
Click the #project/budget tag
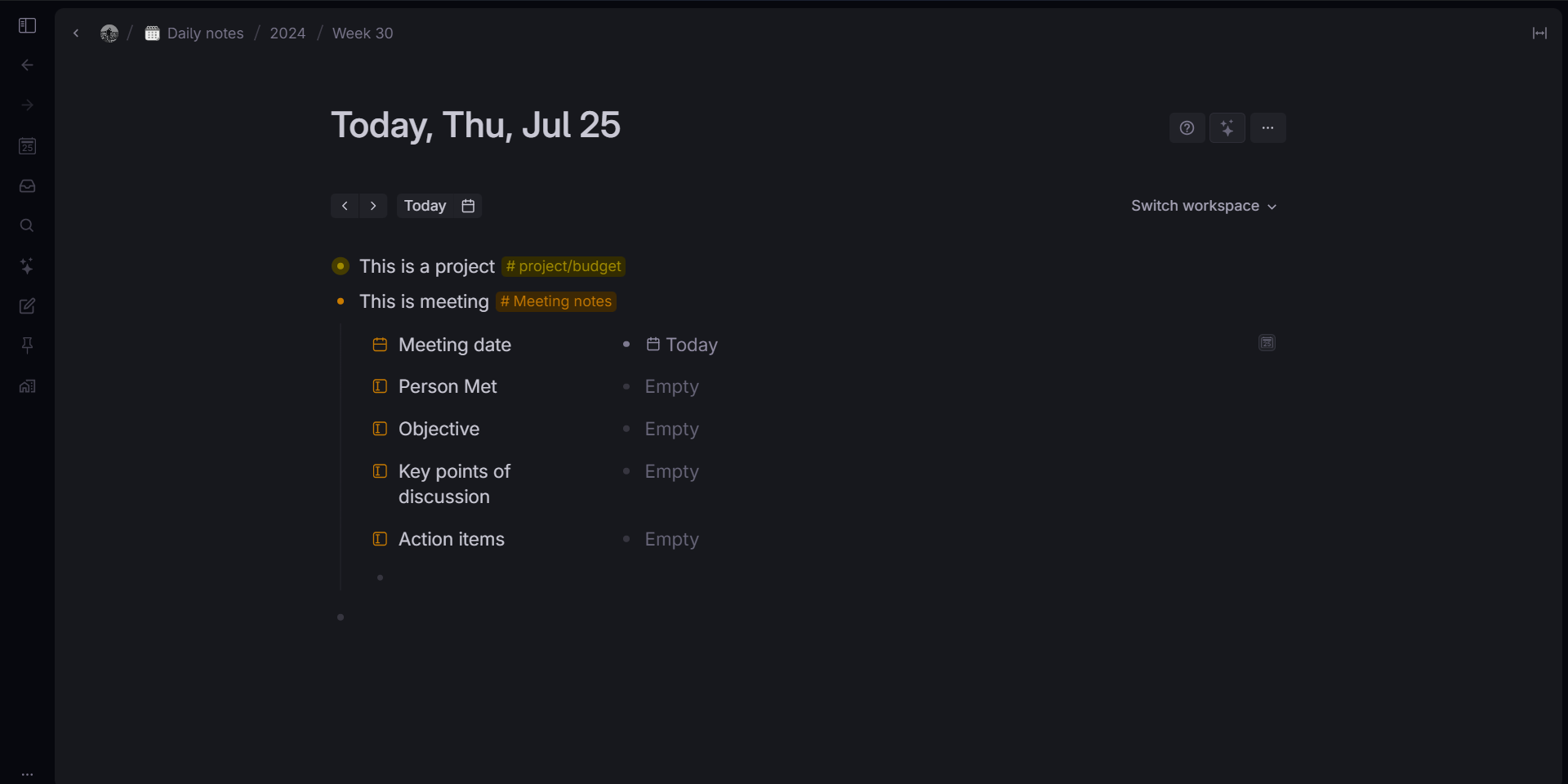coord(563,266)
